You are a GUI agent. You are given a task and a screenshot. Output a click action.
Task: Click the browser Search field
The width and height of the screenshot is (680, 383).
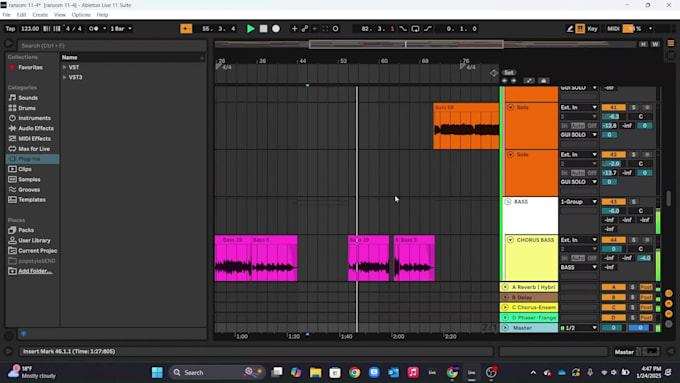coord(111,46)
